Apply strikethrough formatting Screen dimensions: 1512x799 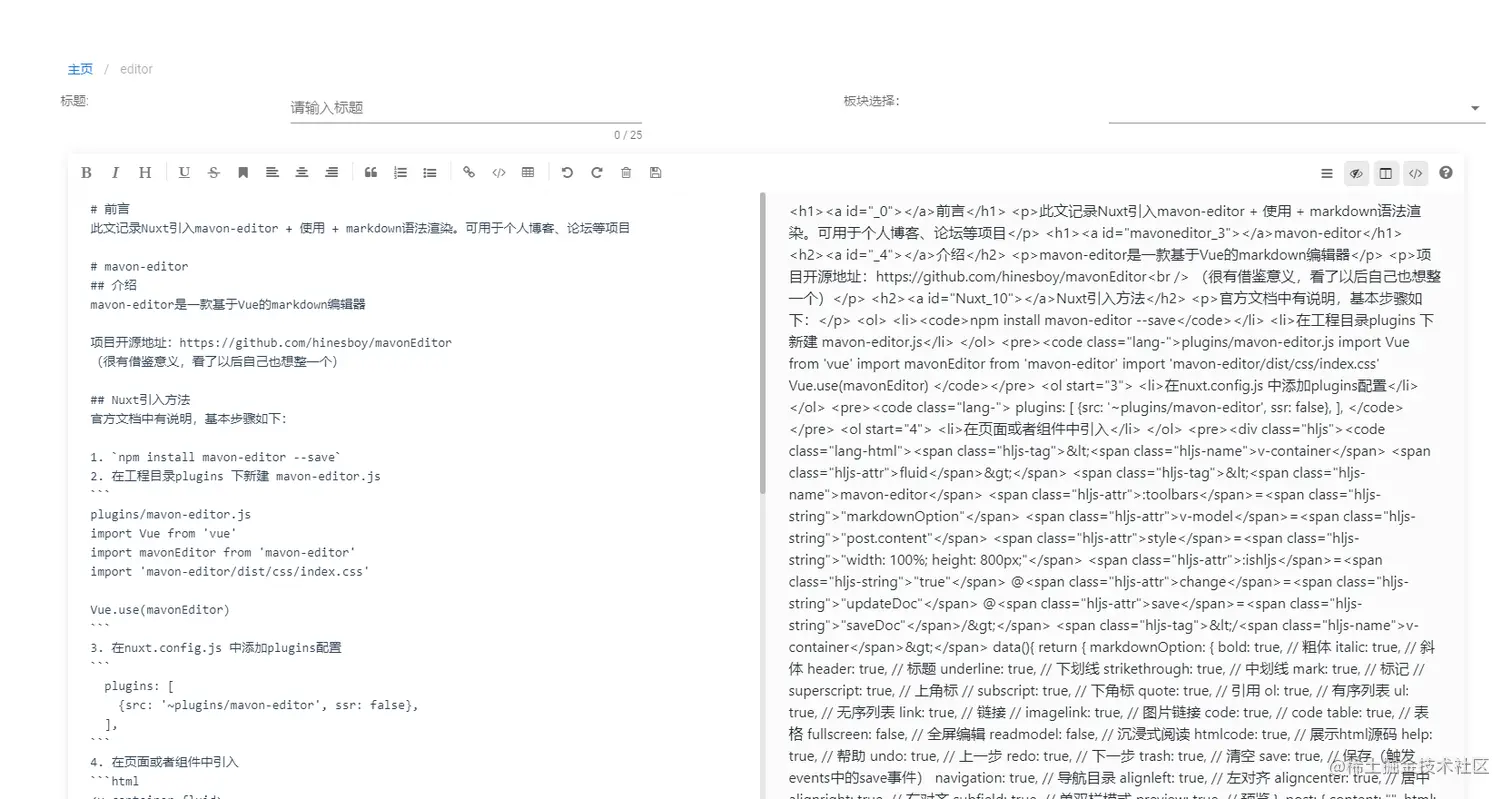tap(213, 173)
